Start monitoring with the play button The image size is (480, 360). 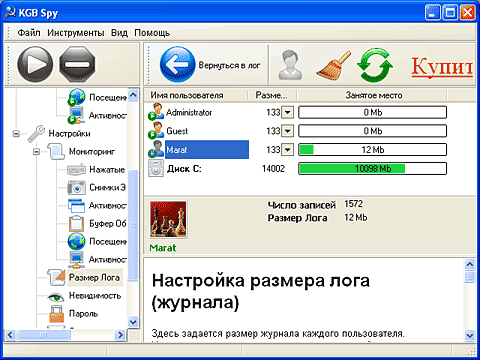(35, 64)
